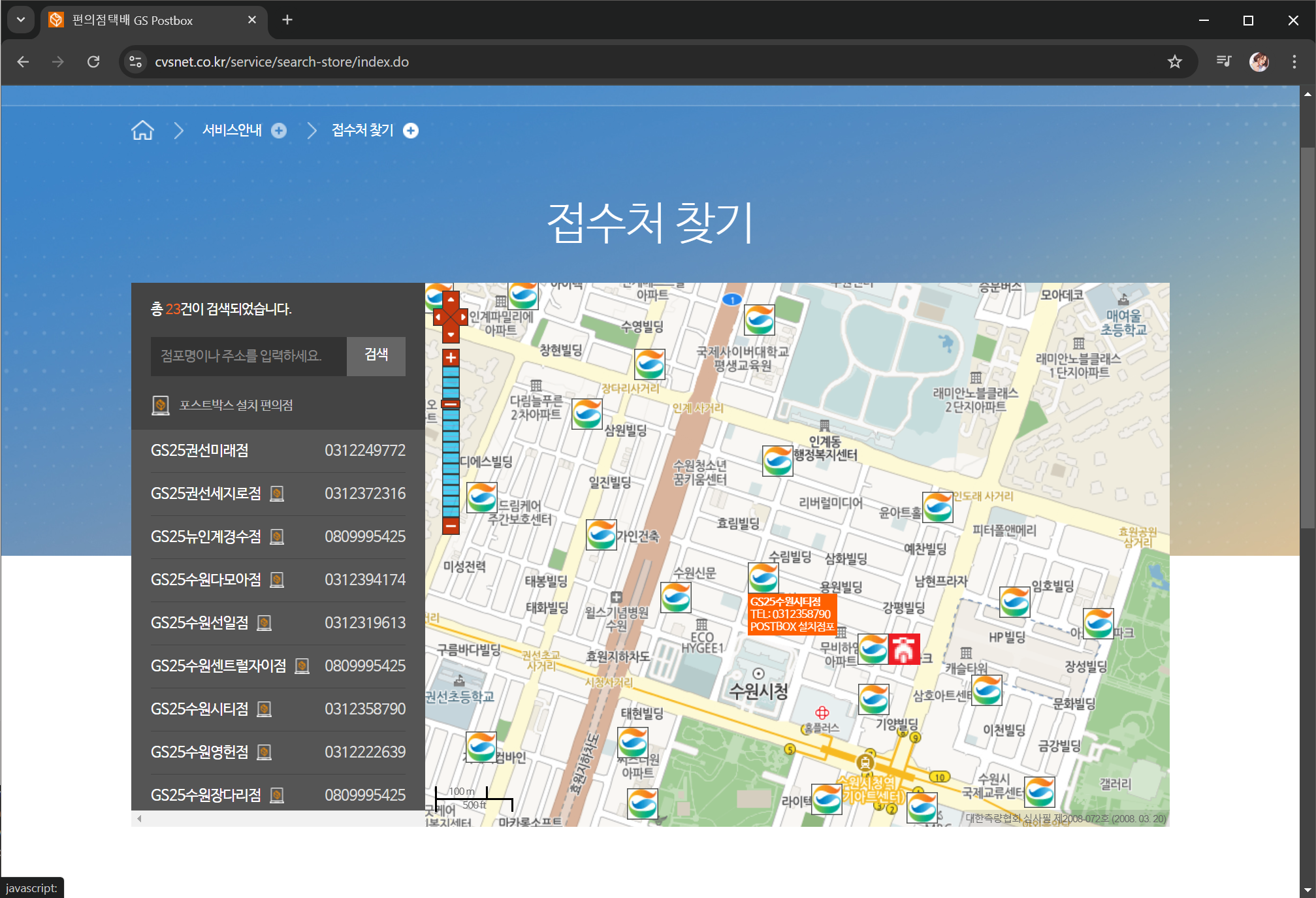Expand the 접수처 찾기 plus menu

(411, 131)
